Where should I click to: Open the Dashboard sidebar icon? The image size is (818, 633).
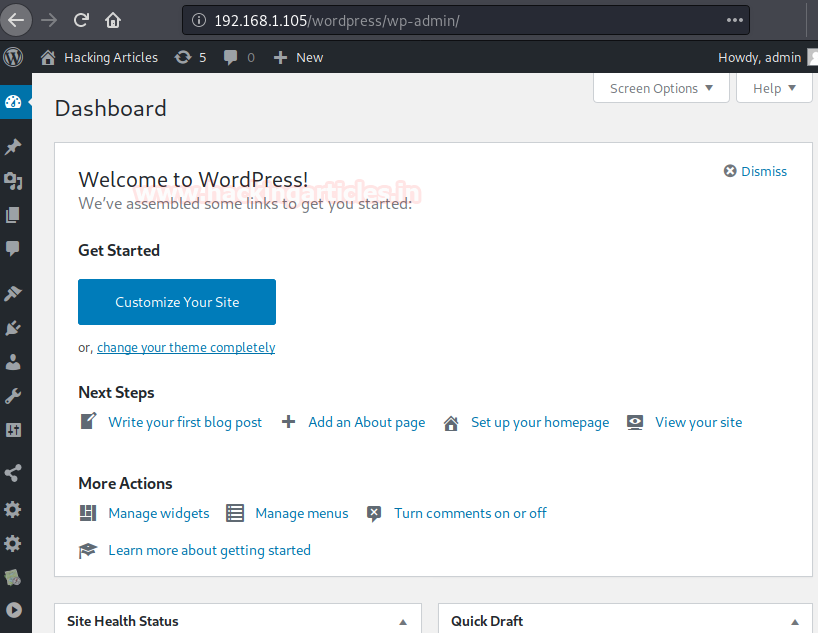[x=13, y=102]
